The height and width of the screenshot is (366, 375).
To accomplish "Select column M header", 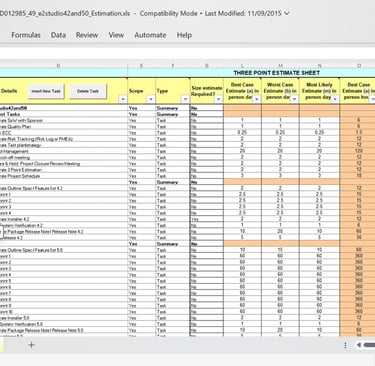I will pyautogui.click(x=280, y=66).
